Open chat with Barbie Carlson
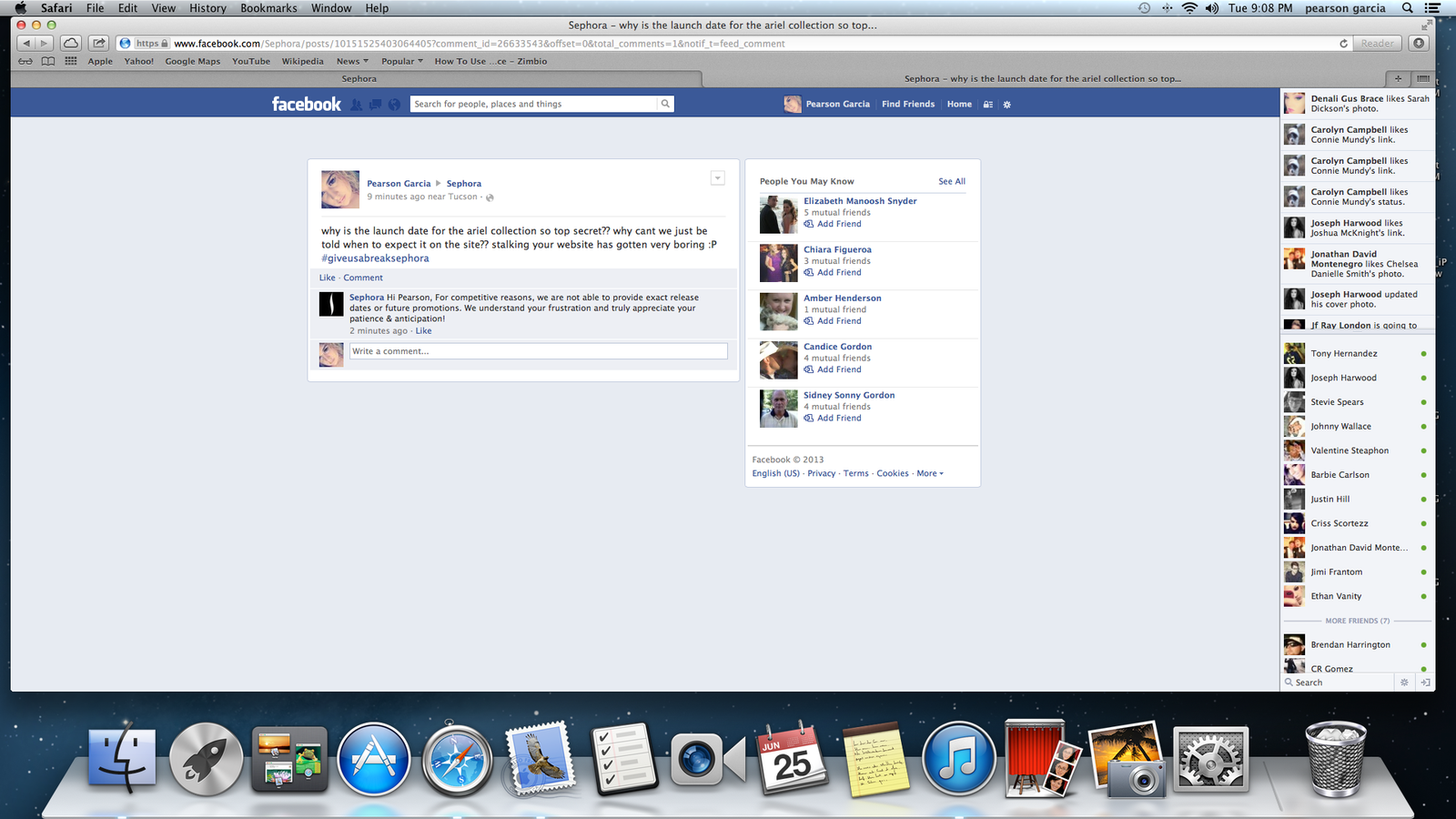This screenshot has width=1456, height=819. [x=1356, y=475]
